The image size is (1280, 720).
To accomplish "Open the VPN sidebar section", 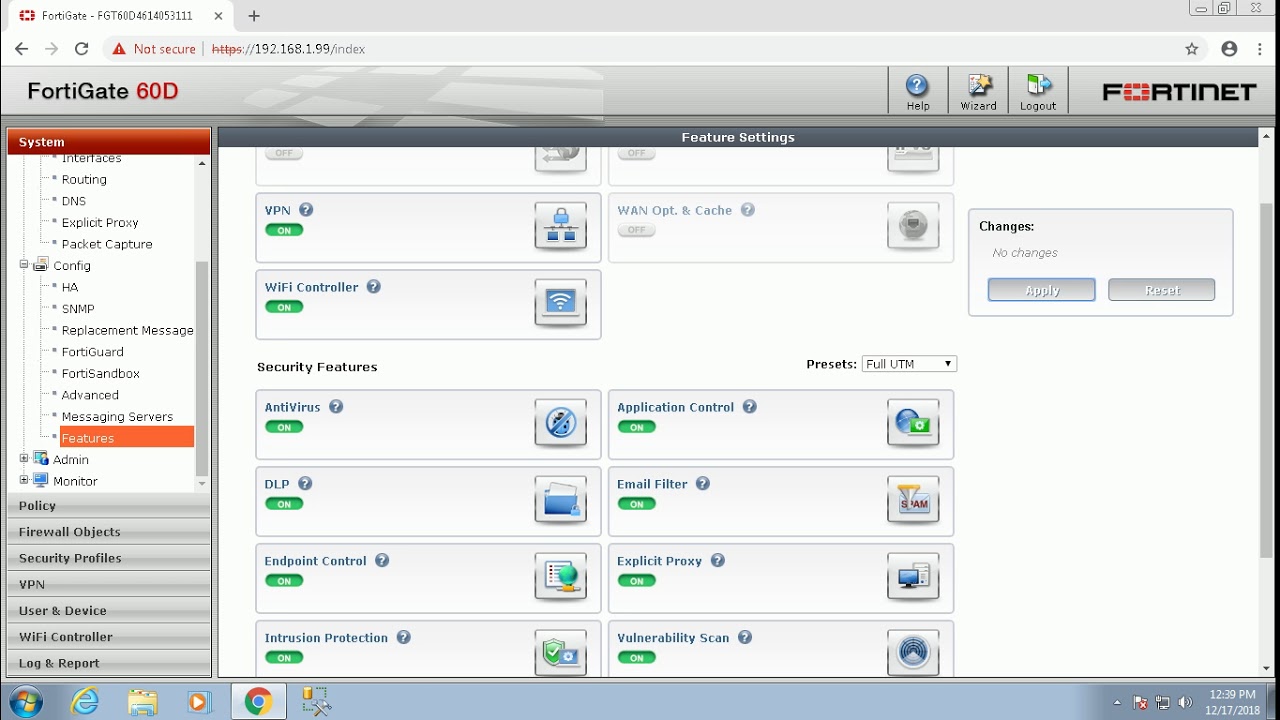I will point(109,584).
